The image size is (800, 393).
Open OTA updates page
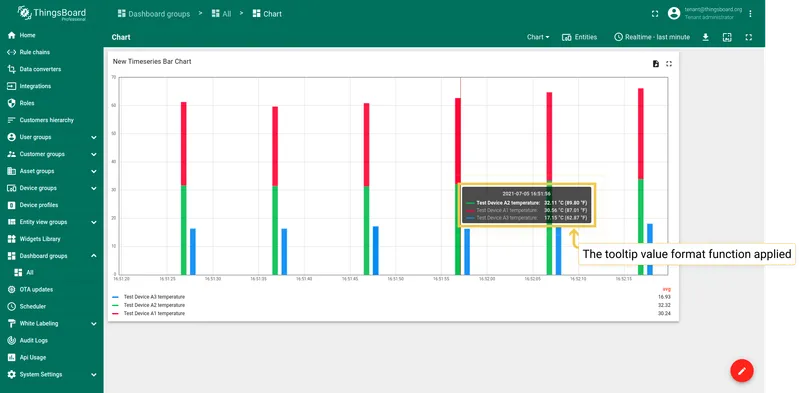pos(51,289)
